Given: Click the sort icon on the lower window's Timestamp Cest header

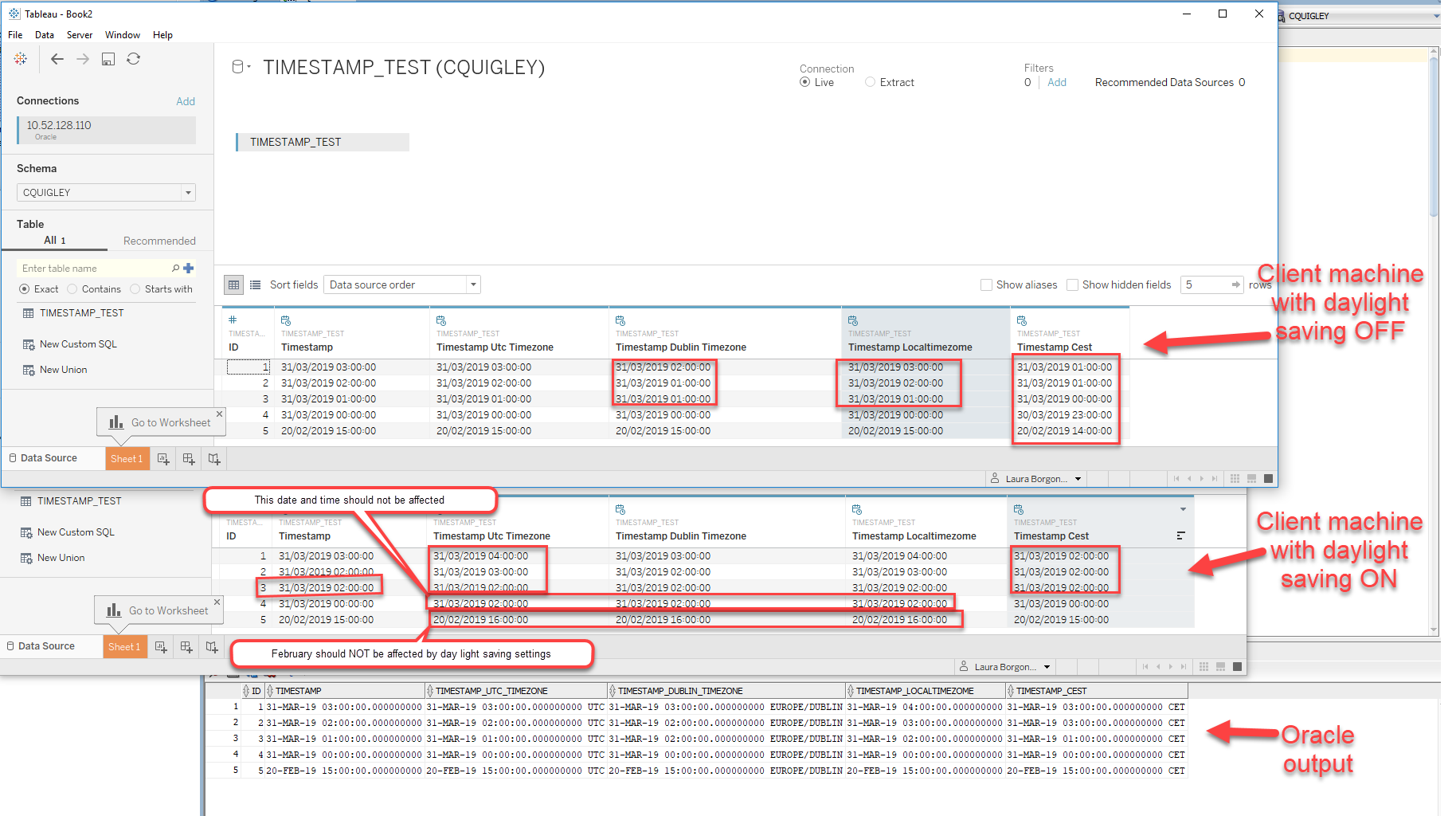Looking at the screenshot, I should (x=1180, y=535).
